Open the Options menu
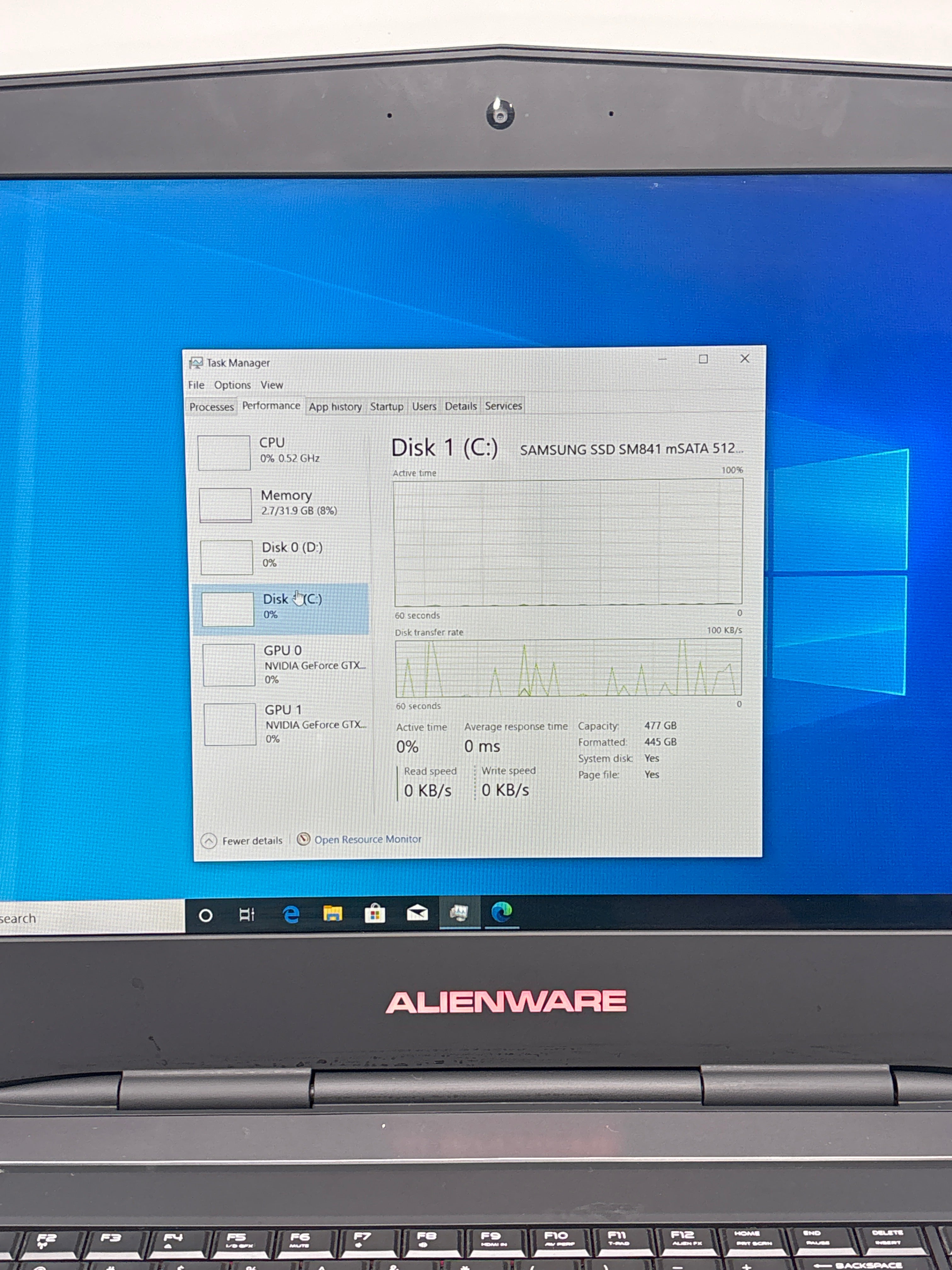Screen dimensions: 952x1270 pos(232,385)
